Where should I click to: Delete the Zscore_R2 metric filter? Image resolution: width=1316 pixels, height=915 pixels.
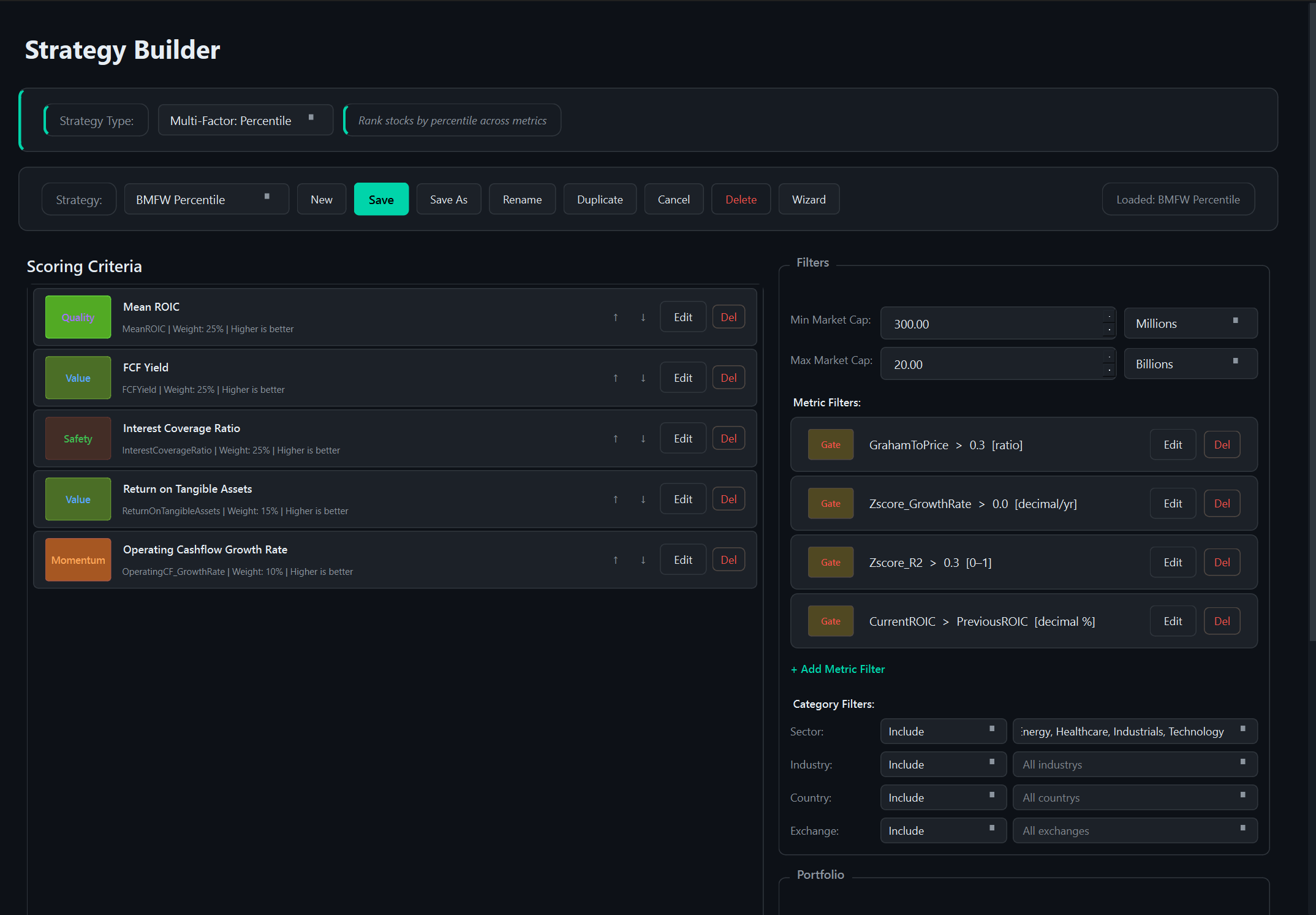pos(1222,561)
